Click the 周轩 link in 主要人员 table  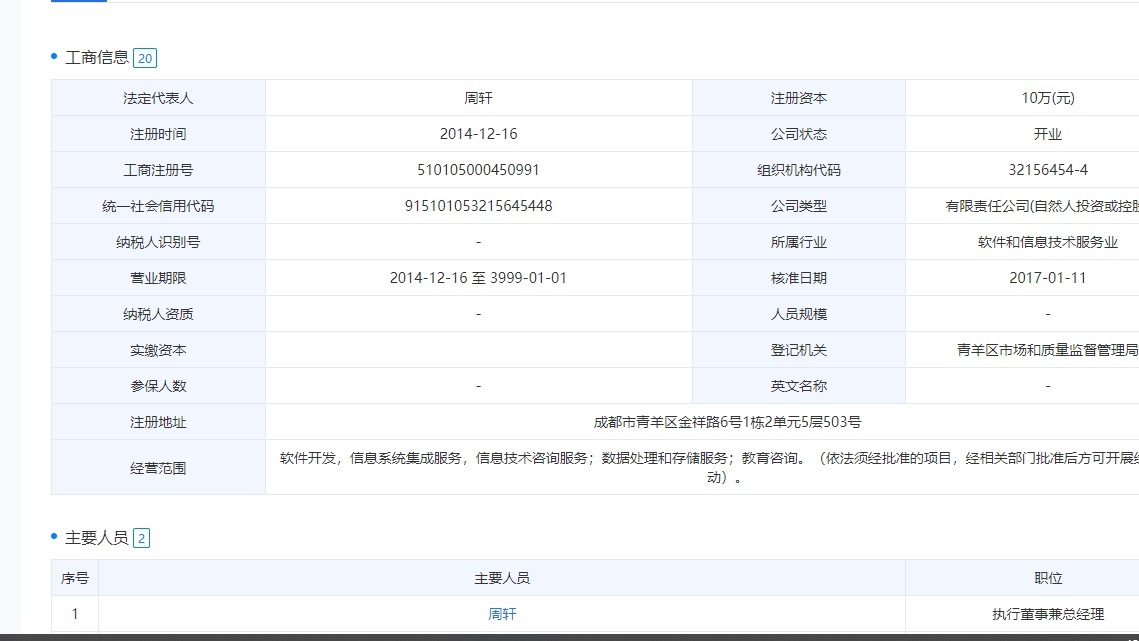(502, 614)
